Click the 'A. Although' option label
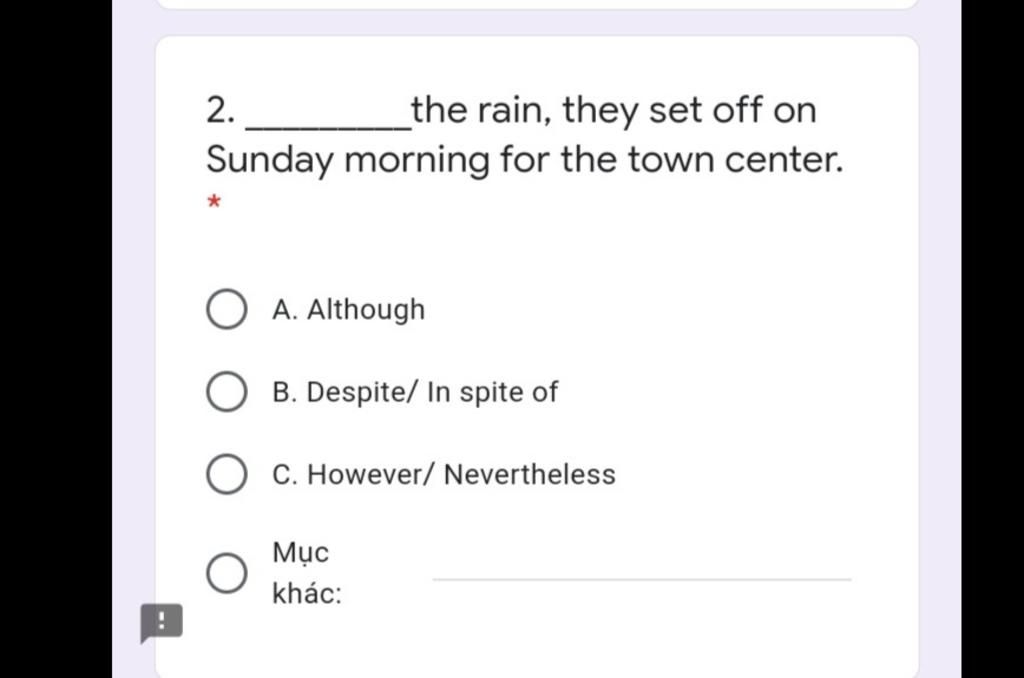The width and height of the screenshot is (1024, 678). (x=348, y=310)
